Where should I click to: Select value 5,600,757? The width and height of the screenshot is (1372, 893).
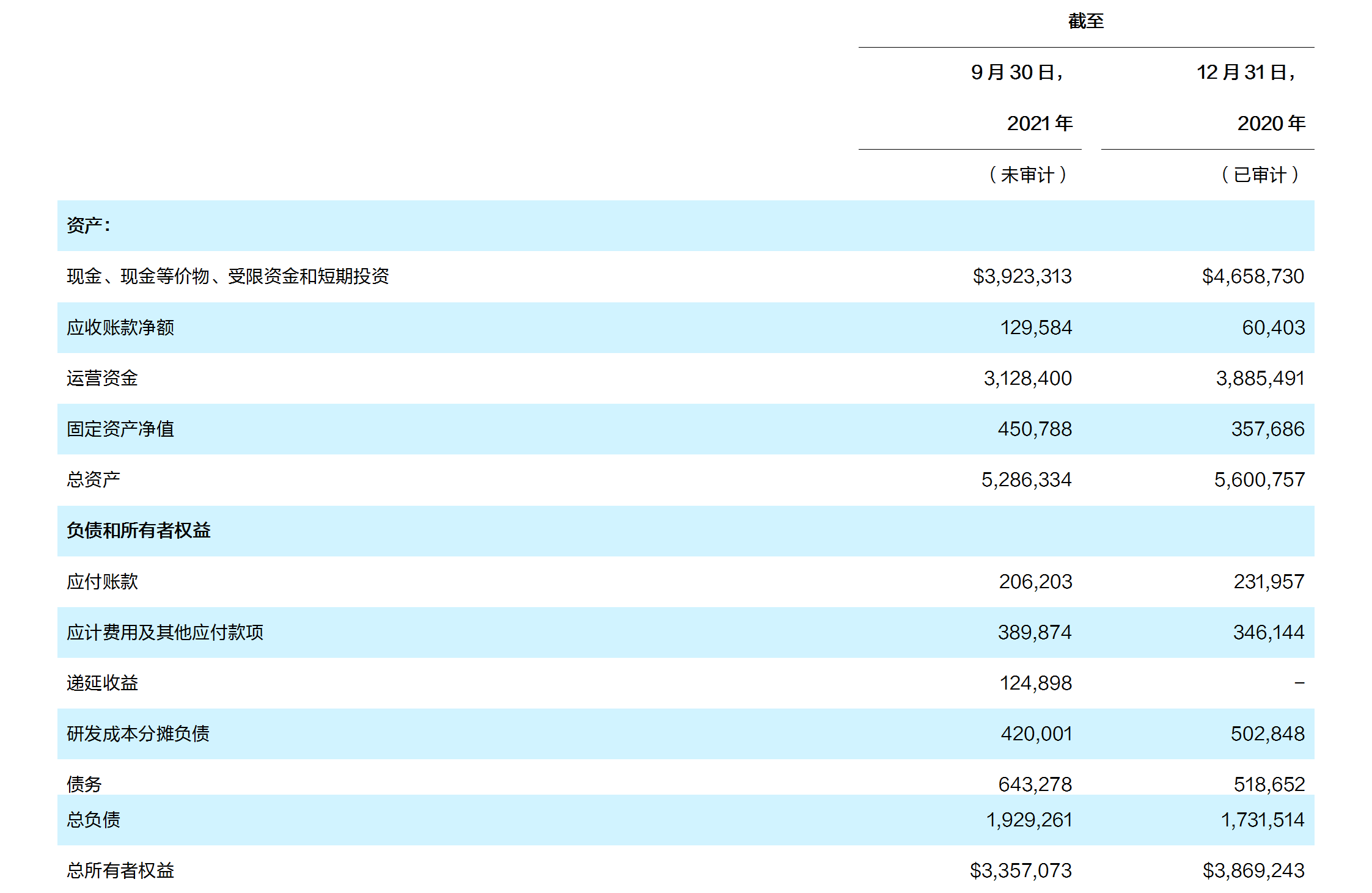tap(1260, 479)
